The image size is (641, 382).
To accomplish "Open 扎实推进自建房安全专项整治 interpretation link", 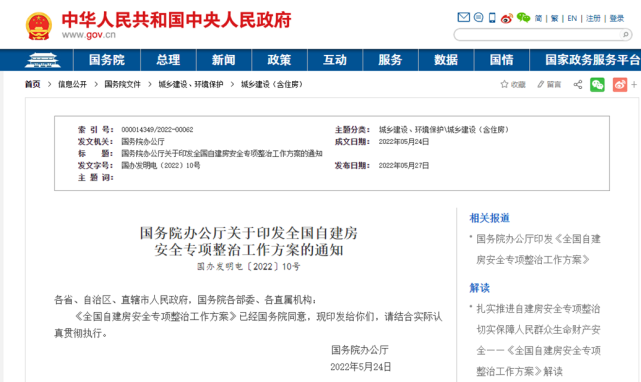I will pyautogui.click(x=538, y=340).
